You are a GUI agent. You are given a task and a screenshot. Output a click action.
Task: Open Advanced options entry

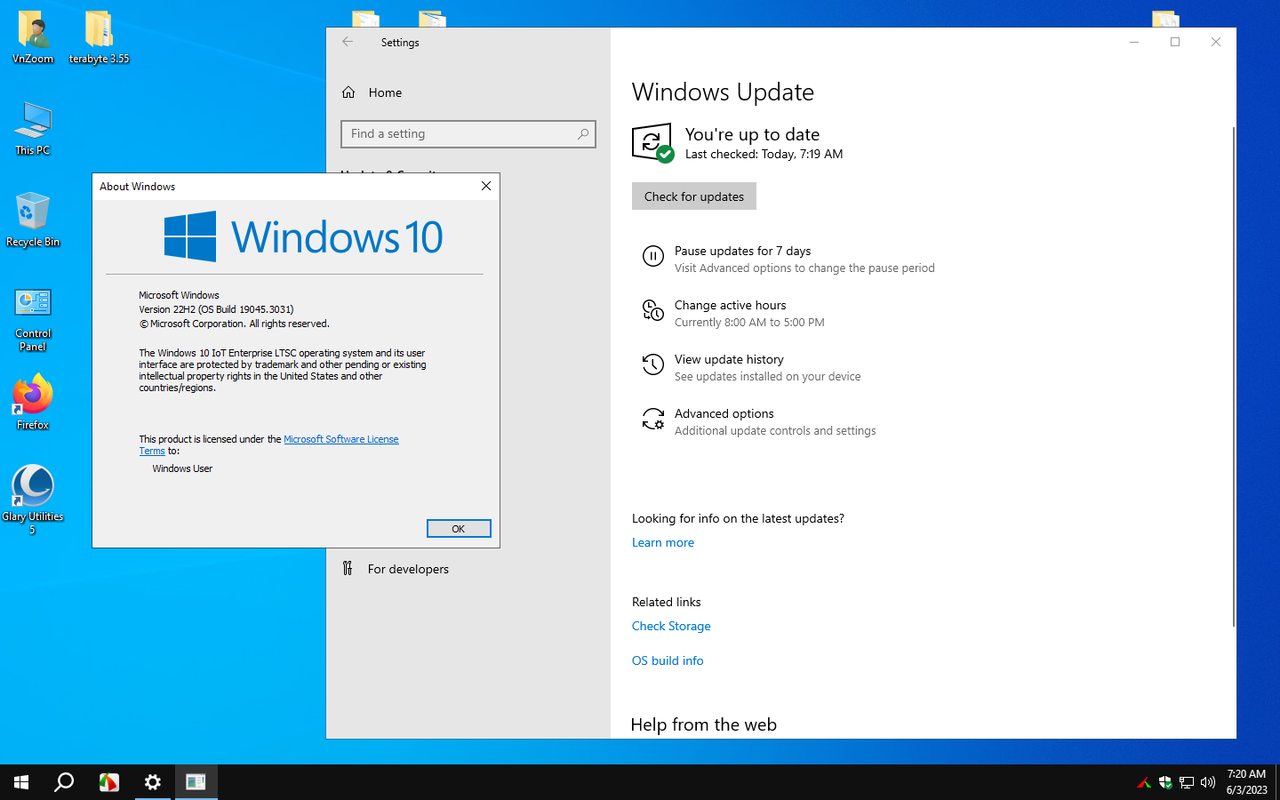coord(759,421)
